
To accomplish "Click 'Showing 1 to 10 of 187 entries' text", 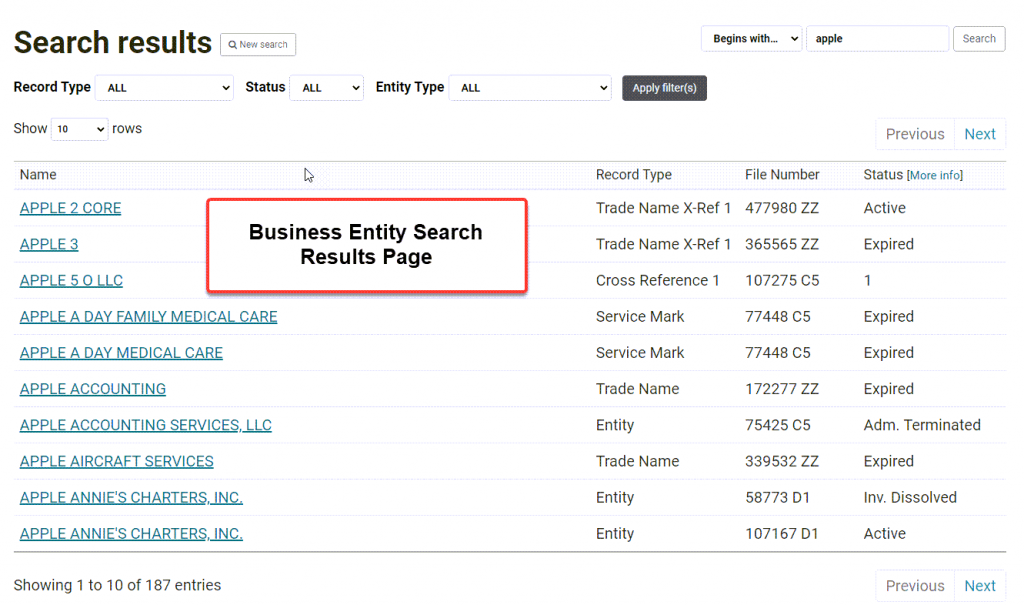I will click(117, 585).
